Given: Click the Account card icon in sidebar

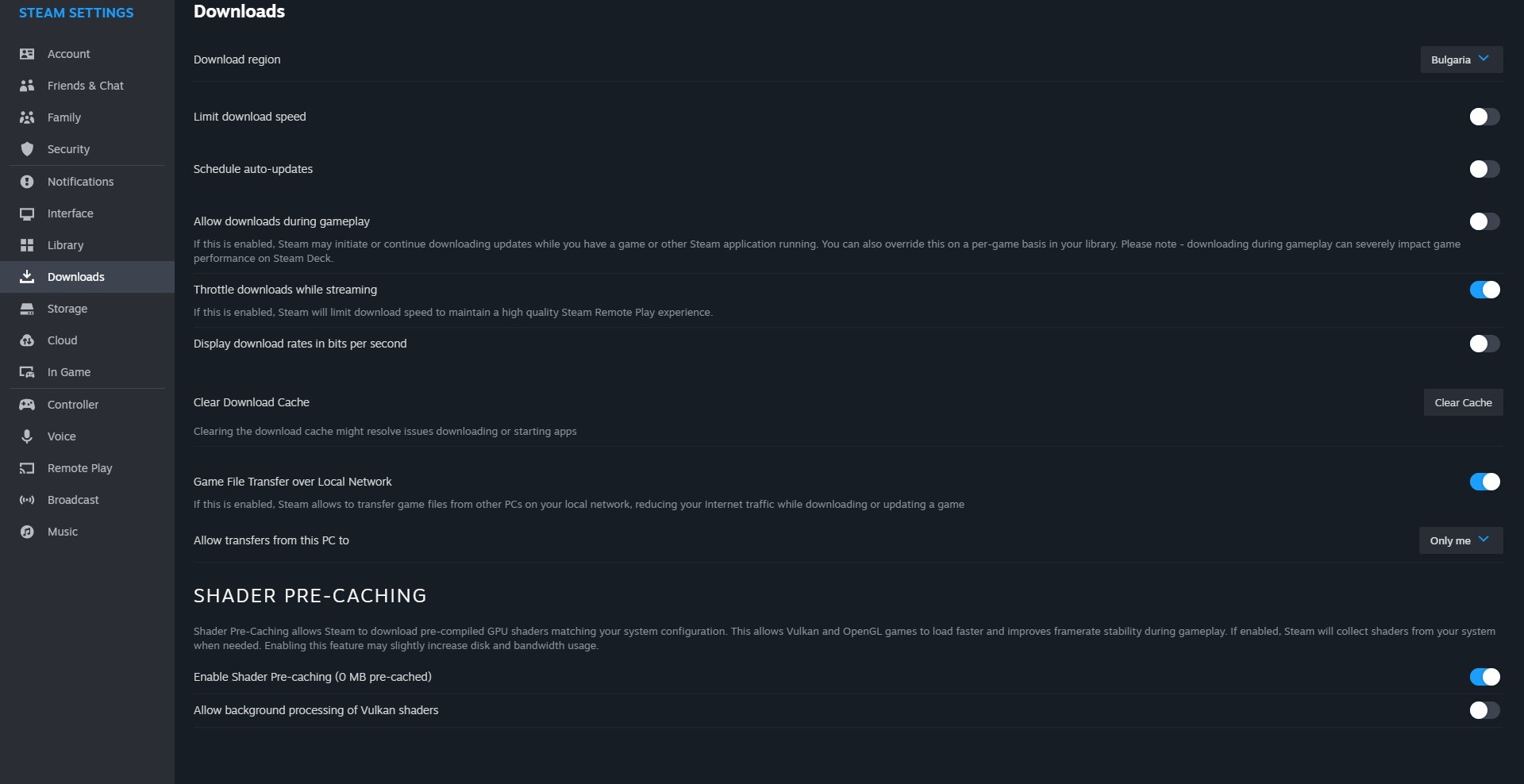Looking at the screenshot, I should [x=27, y=54].
